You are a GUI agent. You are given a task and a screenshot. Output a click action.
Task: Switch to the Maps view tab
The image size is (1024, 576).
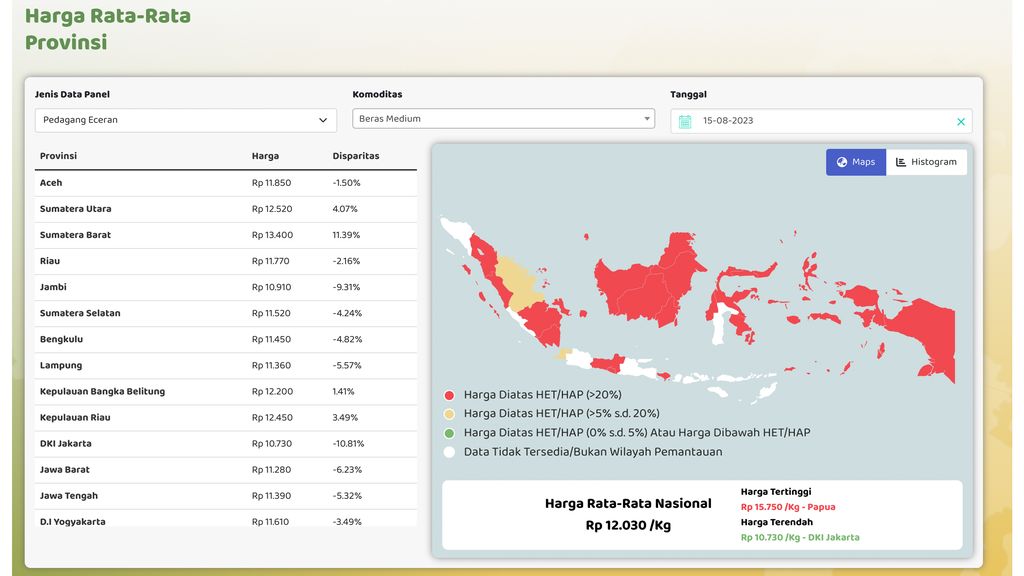(856, 162)
